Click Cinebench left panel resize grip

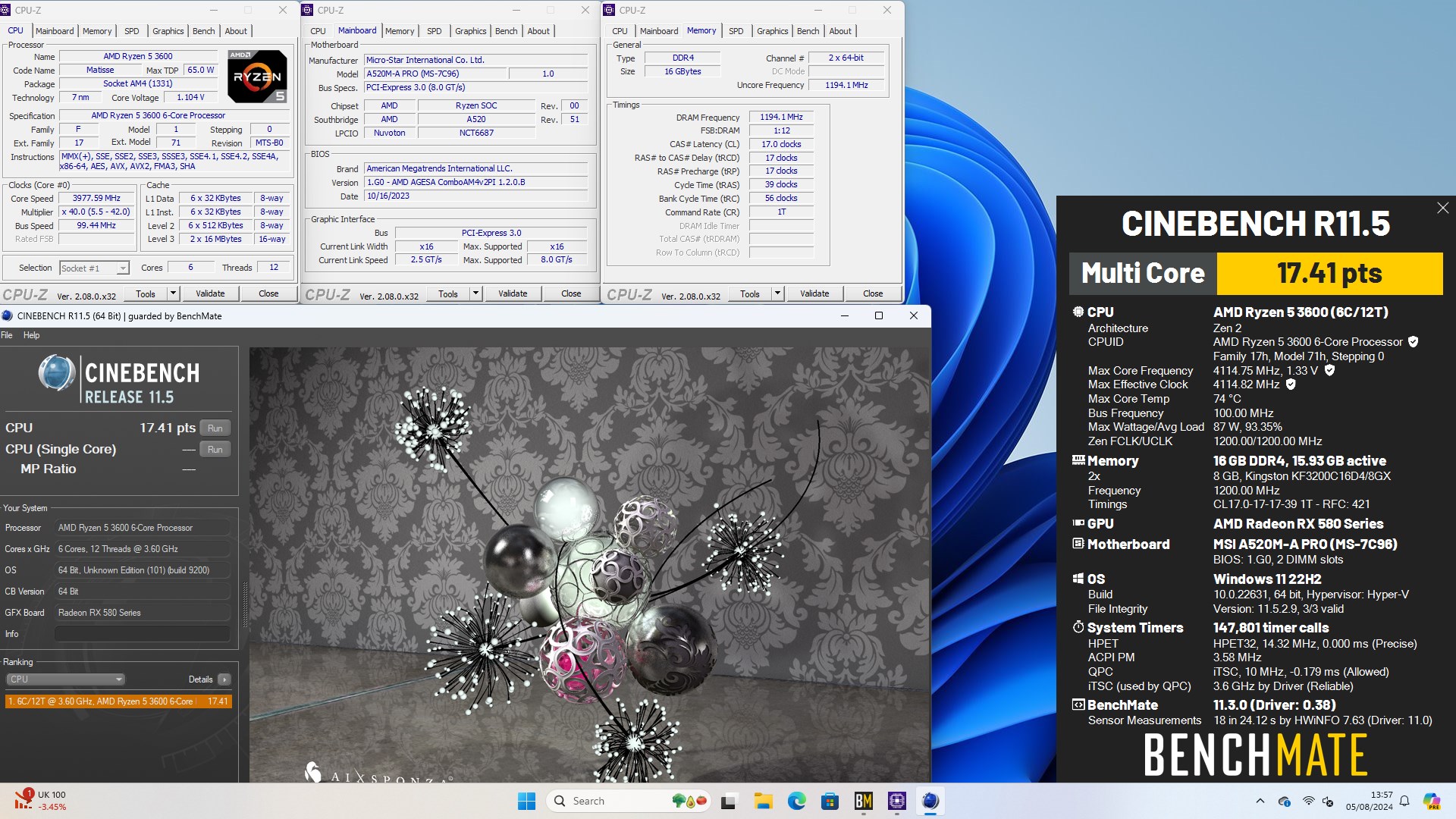point(244,605)
